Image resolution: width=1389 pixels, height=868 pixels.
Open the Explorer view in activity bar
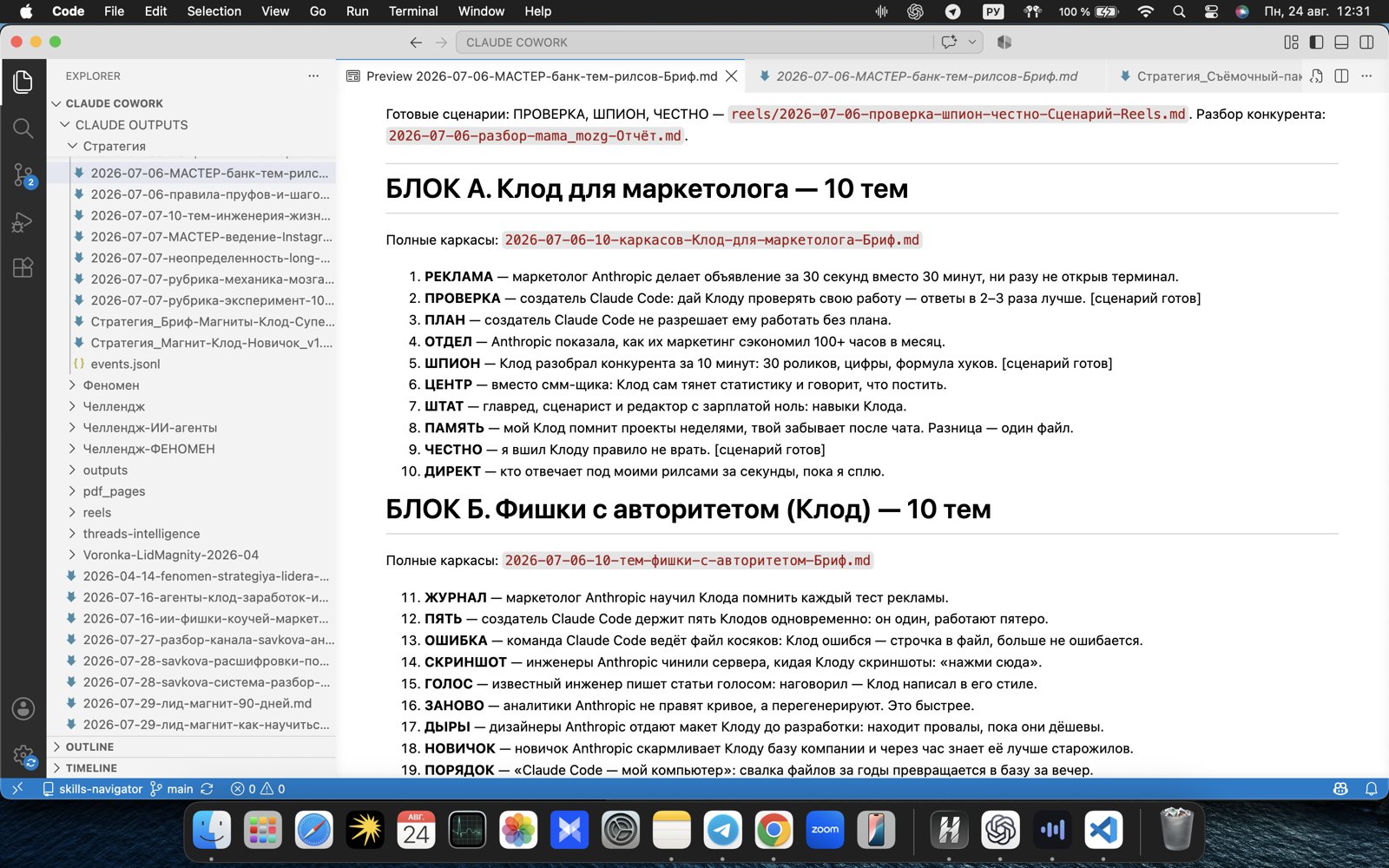pyautogui.click(x=23, y=82)
